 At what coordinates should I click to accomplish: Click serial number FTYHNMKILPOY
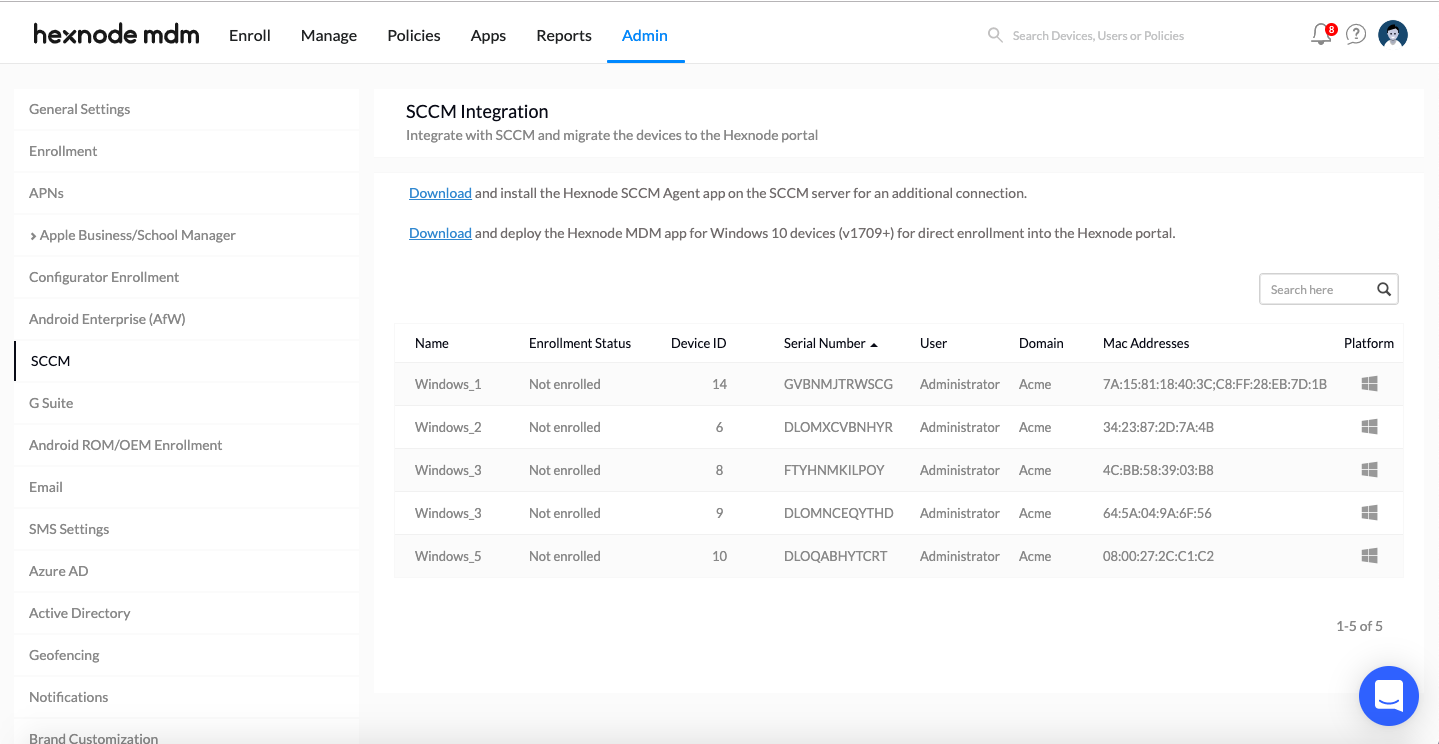point(834,470)
